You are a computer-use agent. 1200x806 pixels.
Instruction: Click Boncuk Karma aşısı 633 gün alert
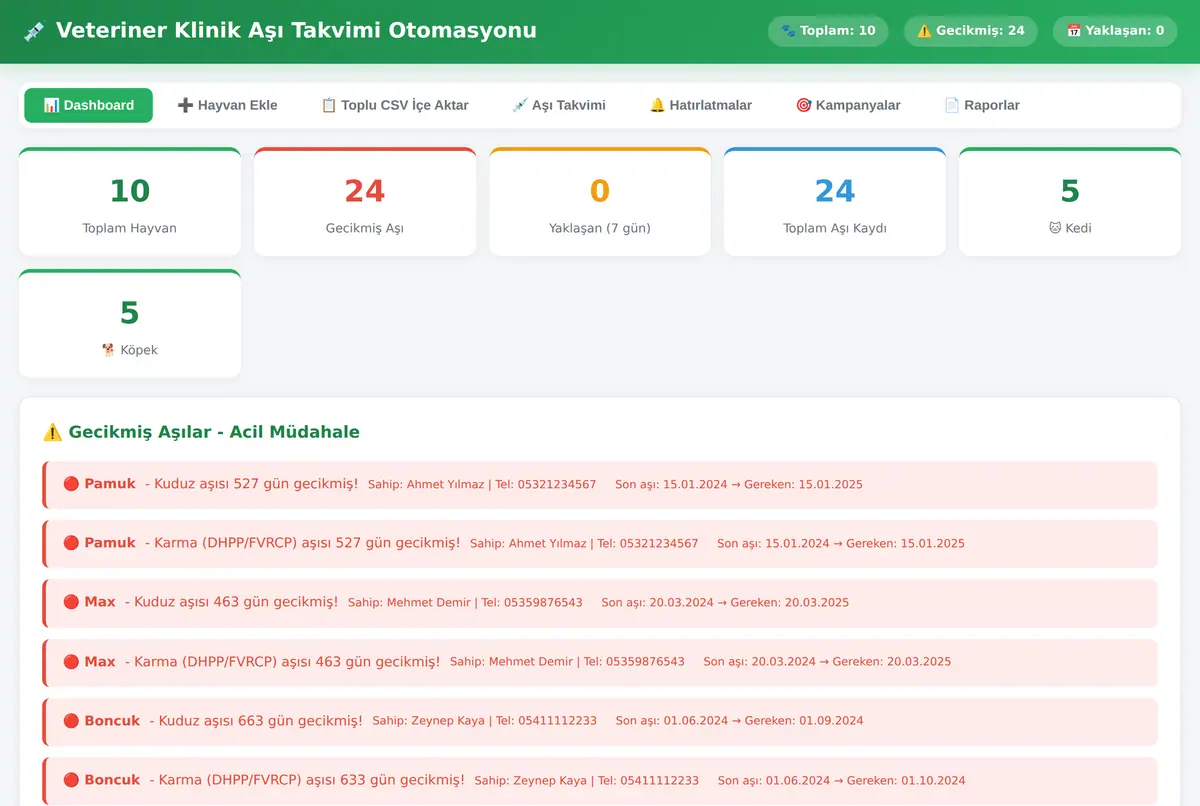coord(600,779)
